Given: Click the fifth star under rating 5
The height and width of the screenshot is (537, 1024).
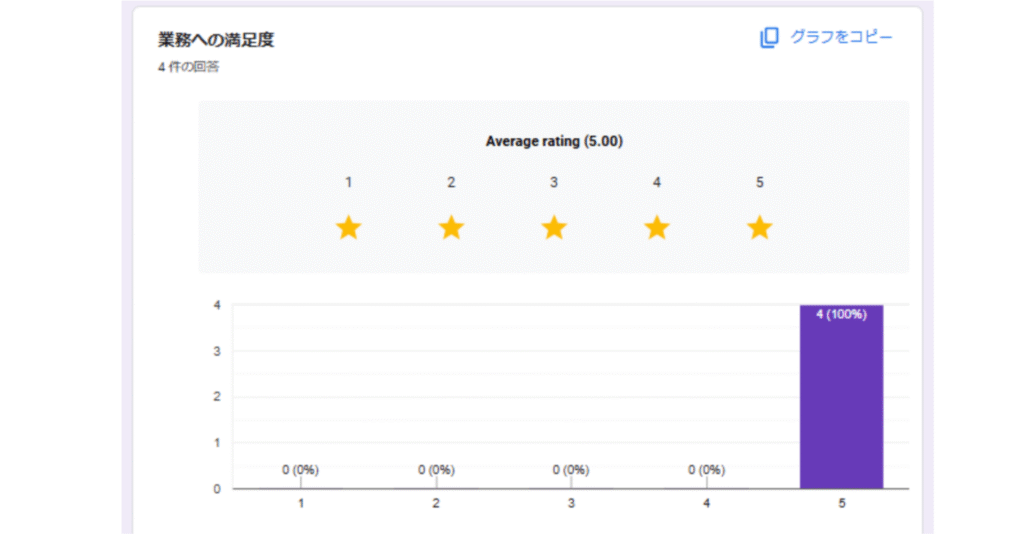Looking at the screenshot, I should tap(760, 228).
